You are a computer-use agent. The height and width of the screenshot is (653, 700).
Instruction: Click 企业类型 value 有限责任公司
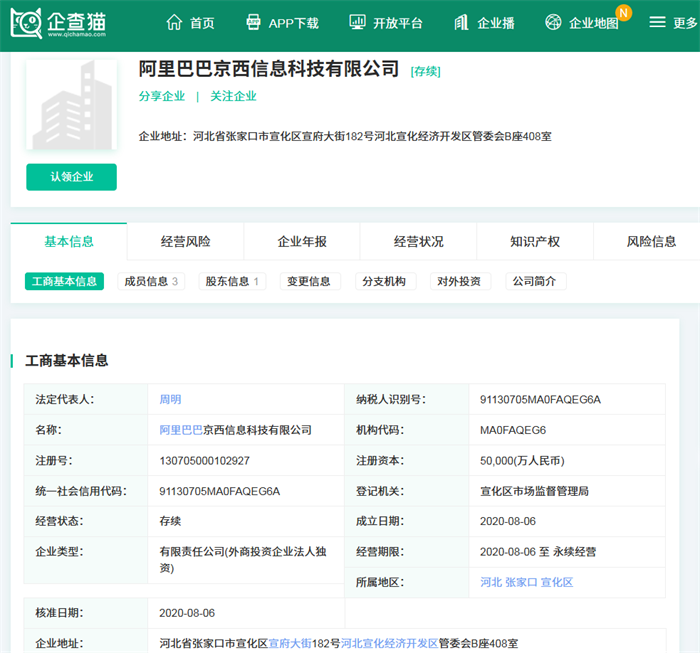click(243, 560)
